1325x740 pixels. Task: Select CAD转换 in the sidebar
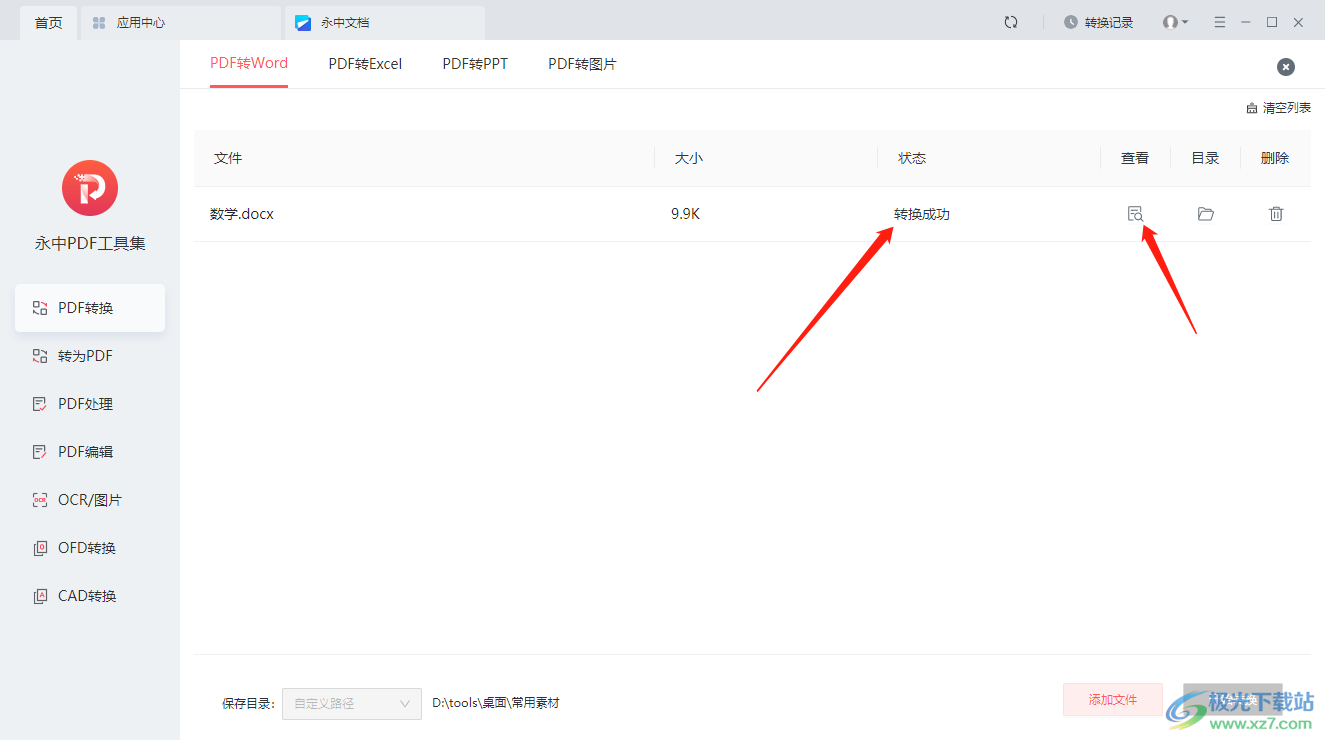click(90, 596)
